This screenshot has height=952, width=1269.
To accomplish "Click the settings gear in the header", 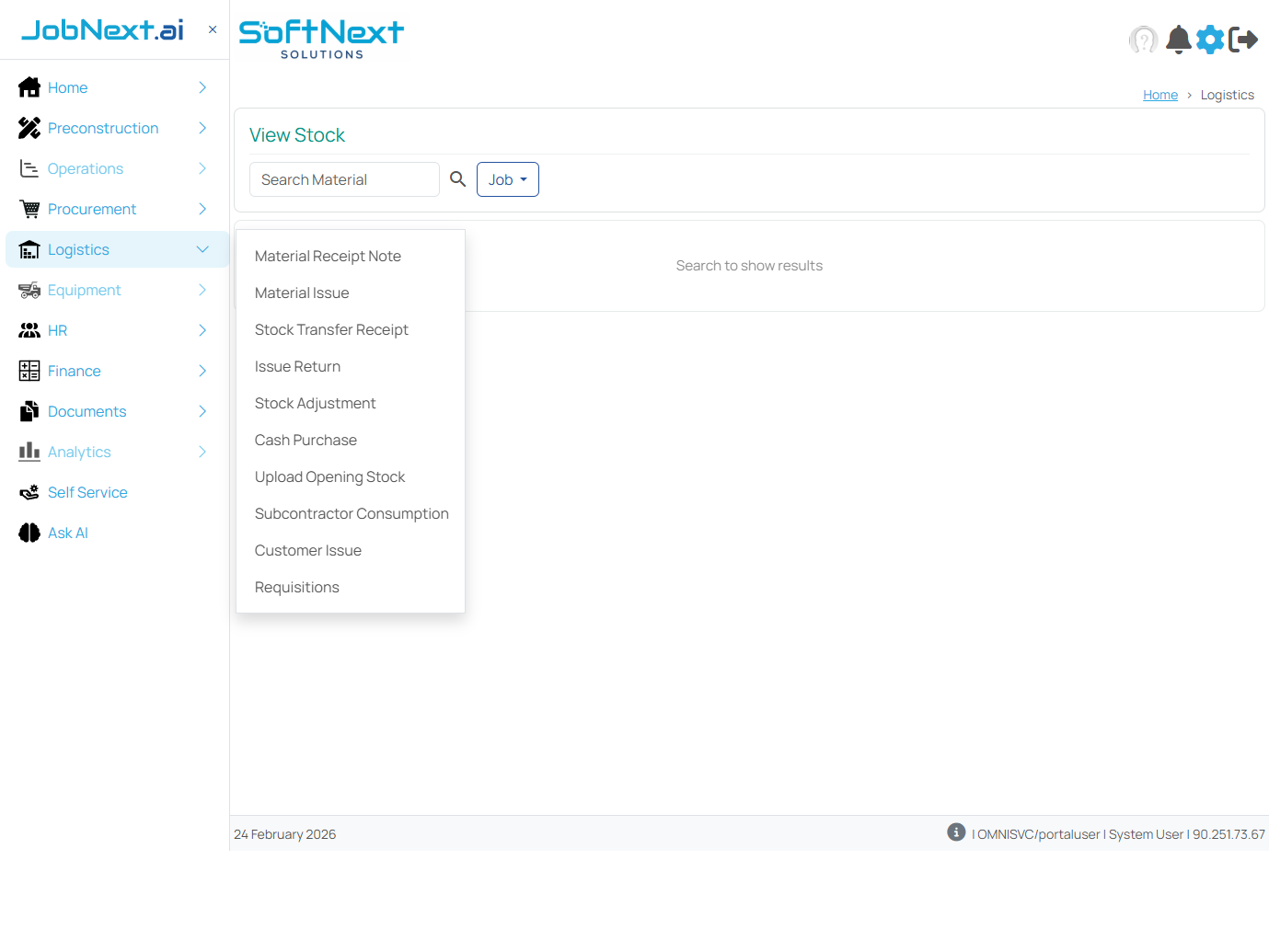I will [1210, 40].
